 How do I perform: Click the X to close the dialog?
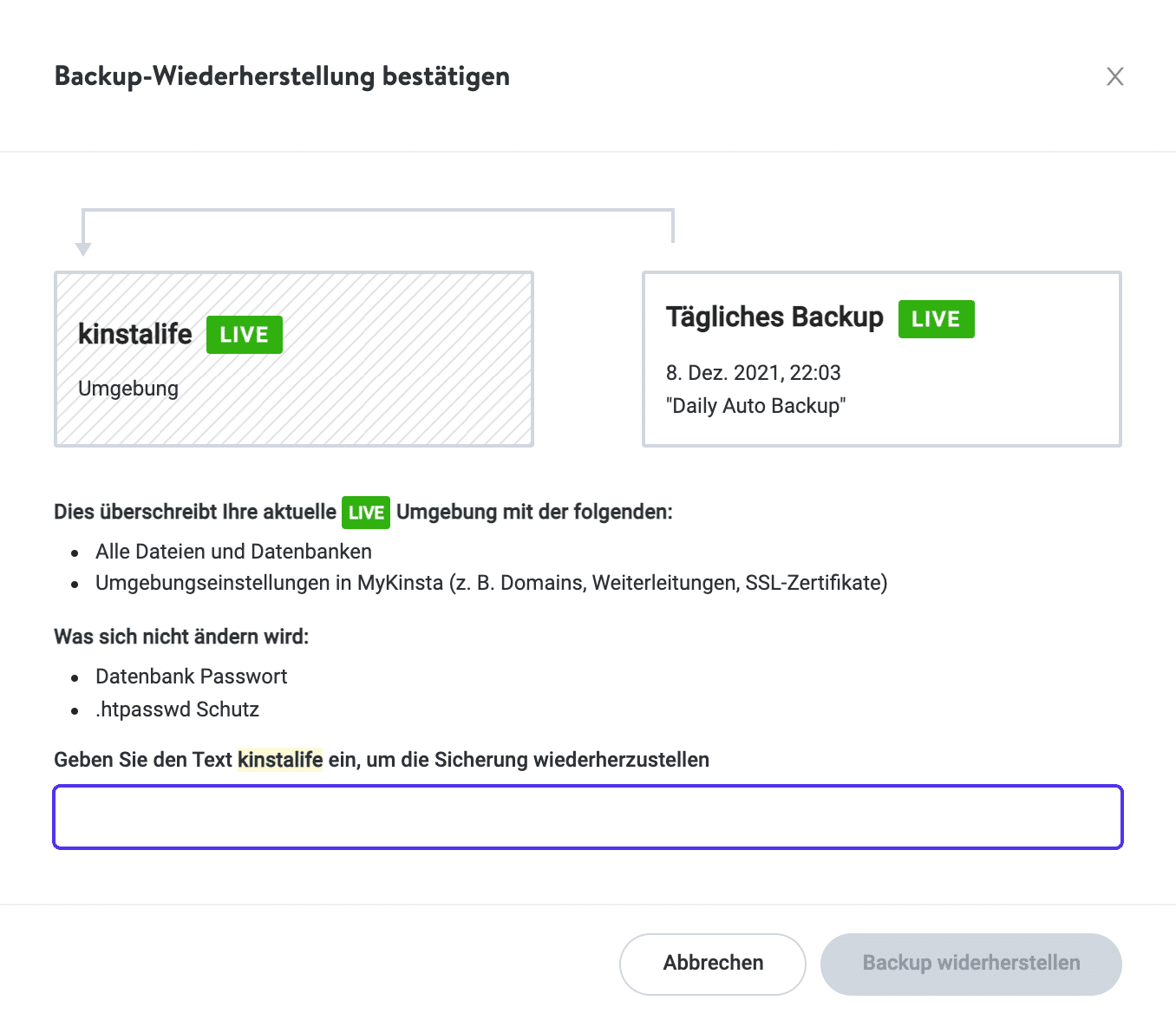[1115, 76]
